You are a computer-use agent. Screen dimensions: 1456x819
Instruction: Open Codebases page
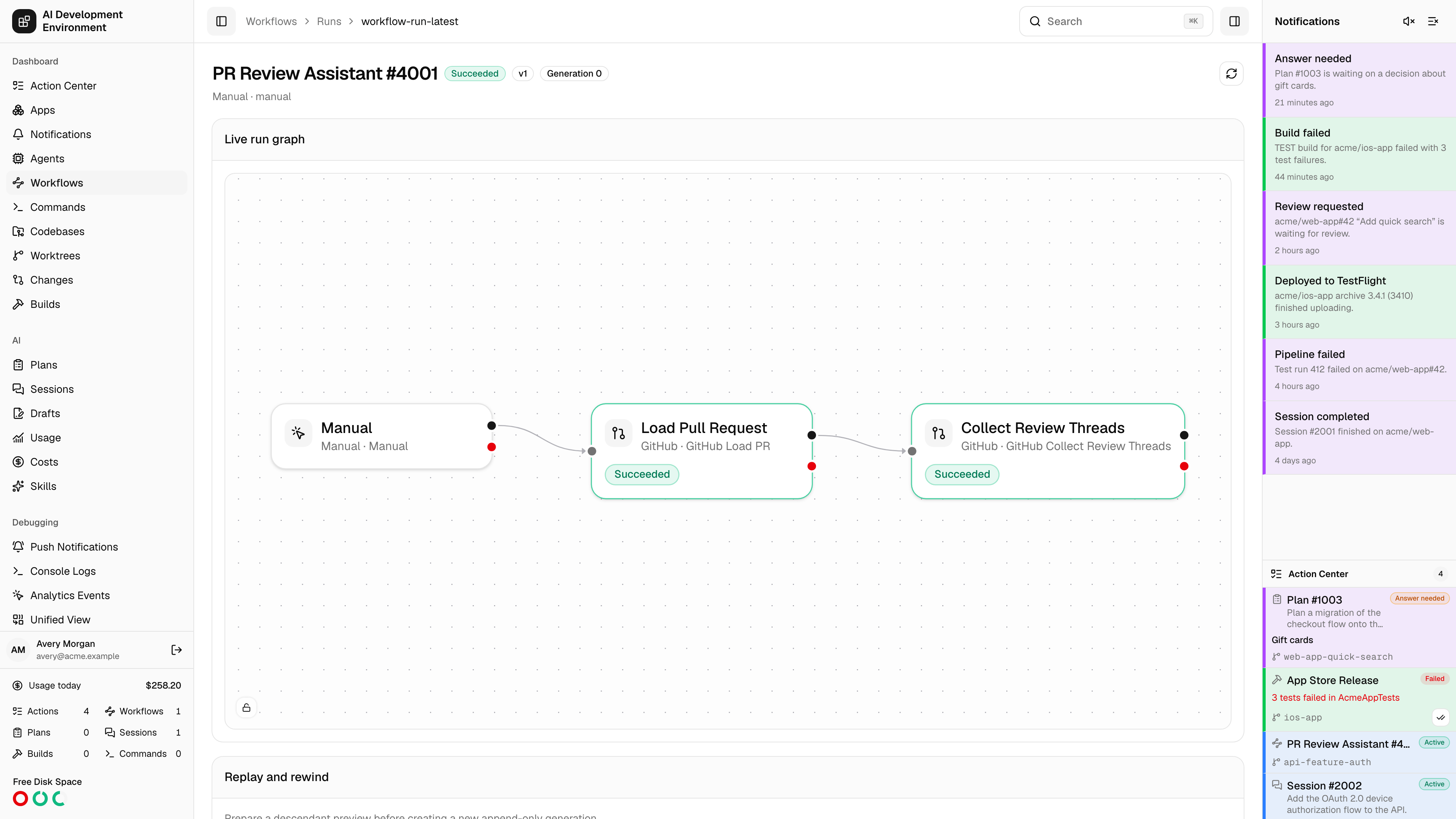coord(97,232)
